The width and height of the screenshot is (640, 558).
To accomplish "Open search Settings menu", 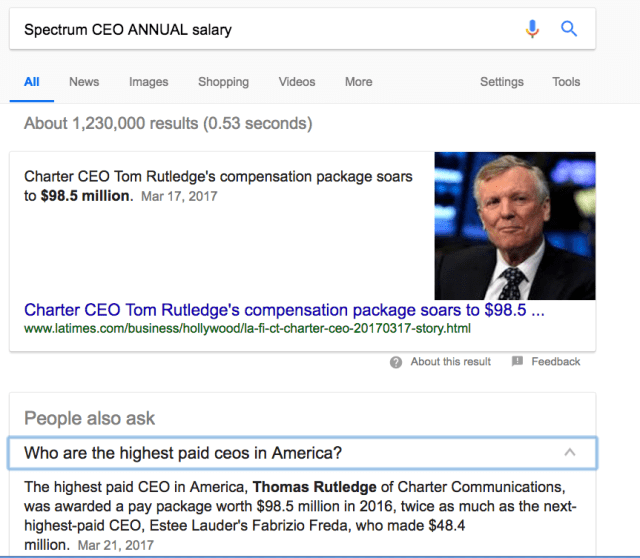I will point(502,82).
